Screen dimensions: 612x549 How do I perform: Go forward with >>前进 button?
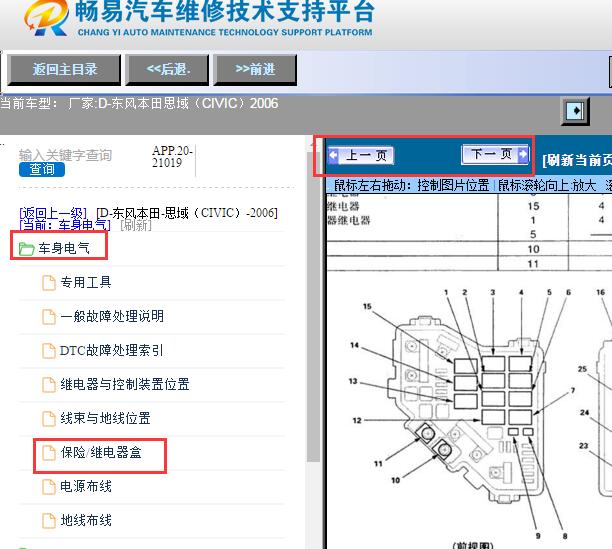[x=255, y=70]
